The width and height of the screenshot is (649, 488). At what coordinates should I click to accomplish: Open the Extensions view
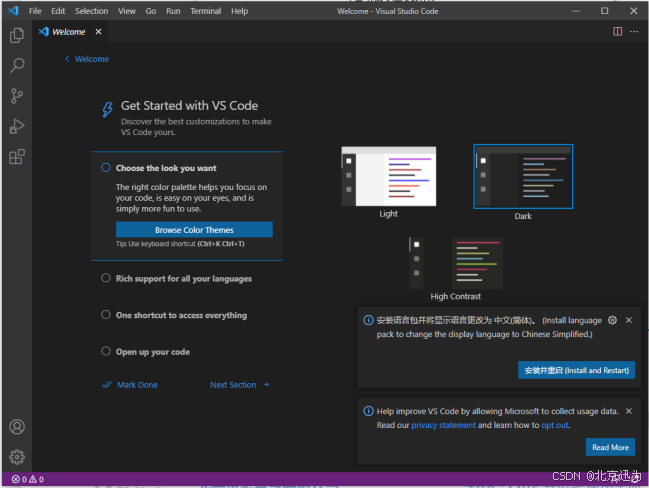click(17, 156)
